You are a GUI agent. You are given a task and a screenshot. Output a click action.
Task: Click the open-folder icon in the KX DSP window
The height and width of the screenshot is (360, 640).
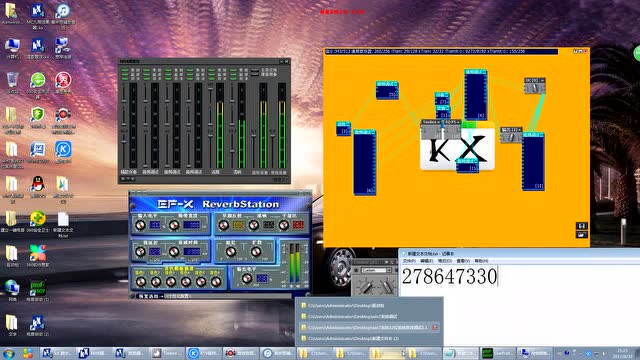582,234
